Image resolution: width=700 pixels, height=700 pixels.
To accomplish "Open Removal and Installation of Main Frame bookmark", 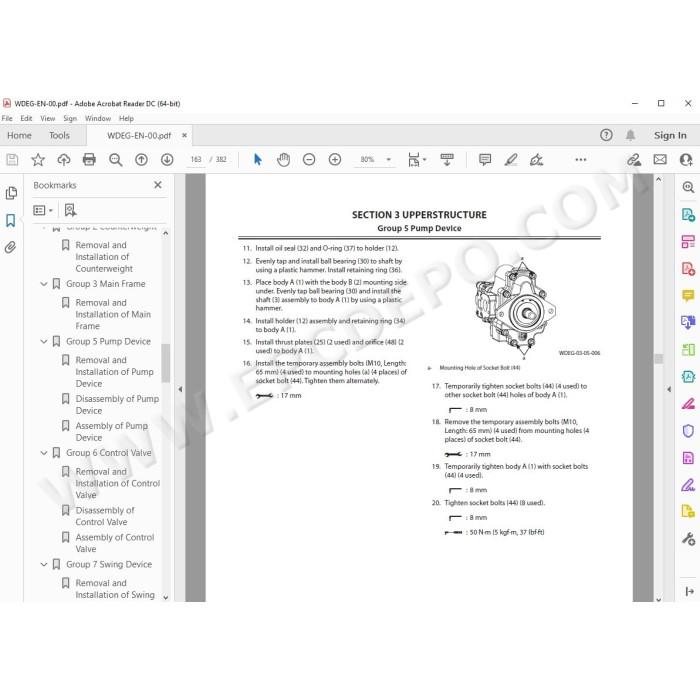I will [x=113, y=314].
